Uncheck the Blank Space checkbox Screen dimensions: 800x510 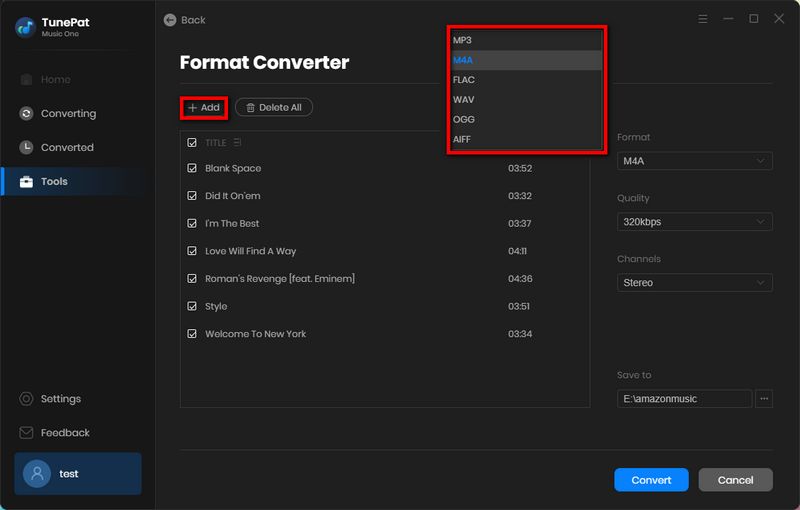[192, 168]
